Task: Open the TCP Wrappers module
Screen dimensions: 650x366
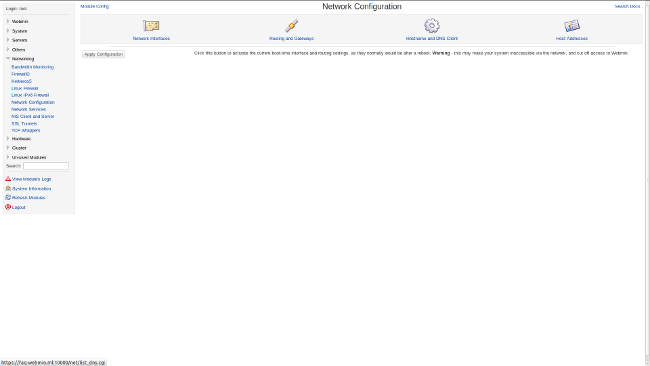Action: (25, 131)
